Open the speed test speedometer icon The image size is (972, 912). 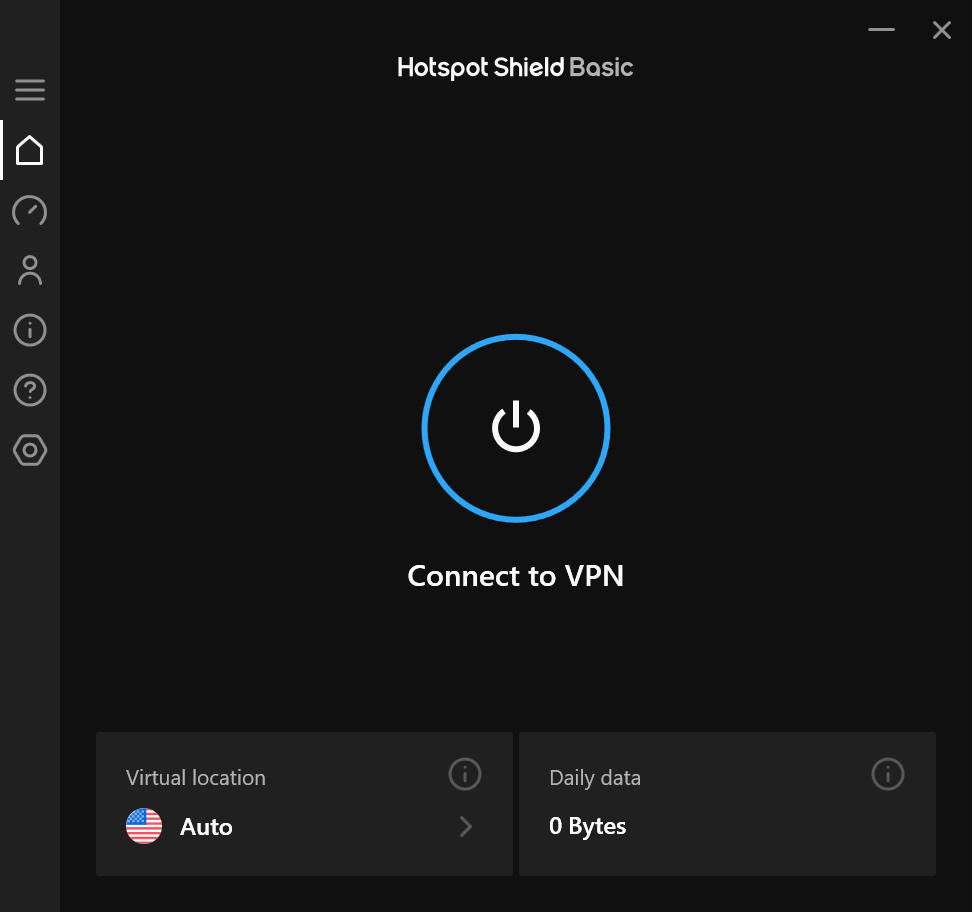pos(30,211)
